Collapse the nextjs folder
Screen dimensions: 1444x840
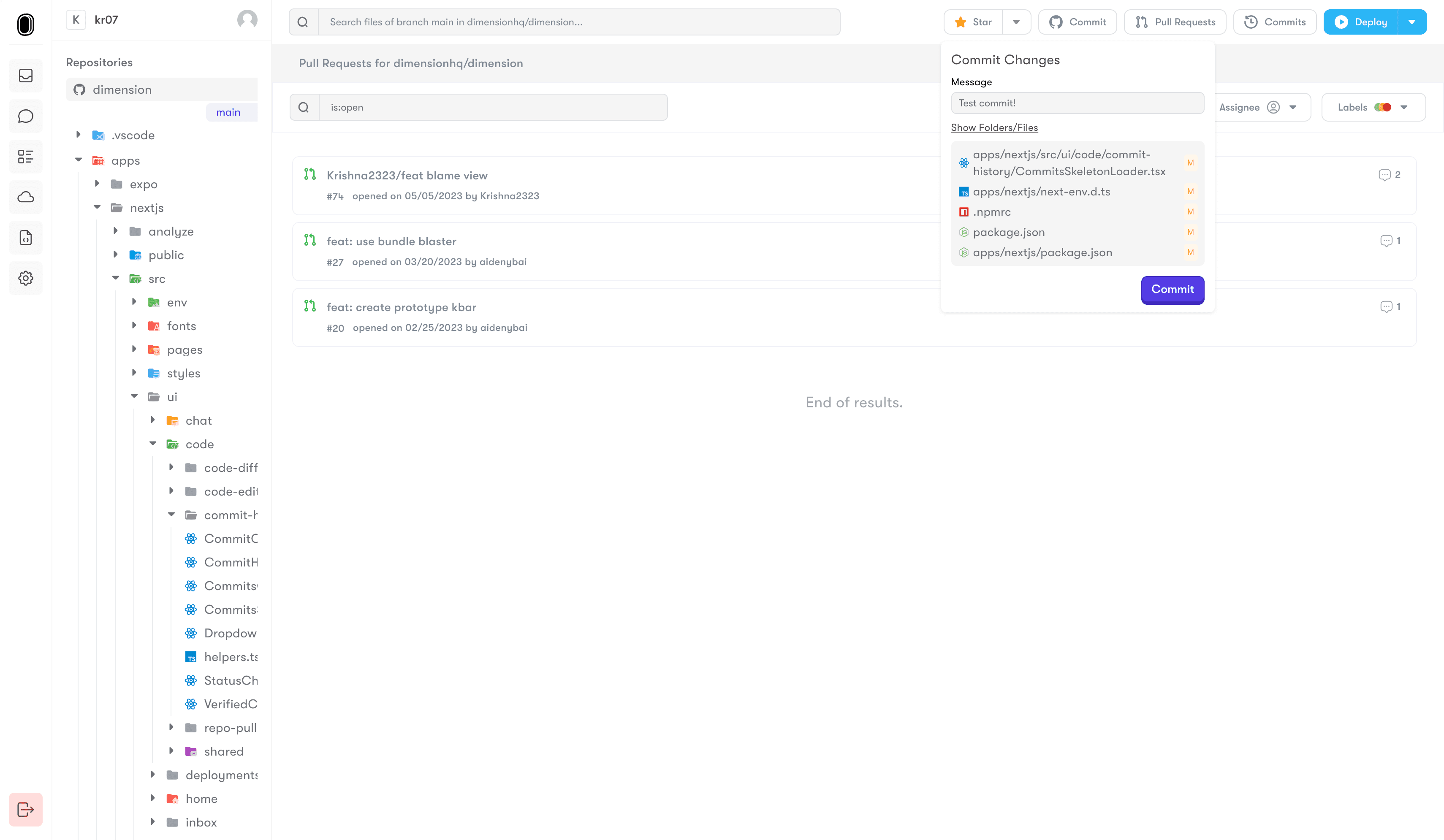pyautogui.click(x=97, y=207)
